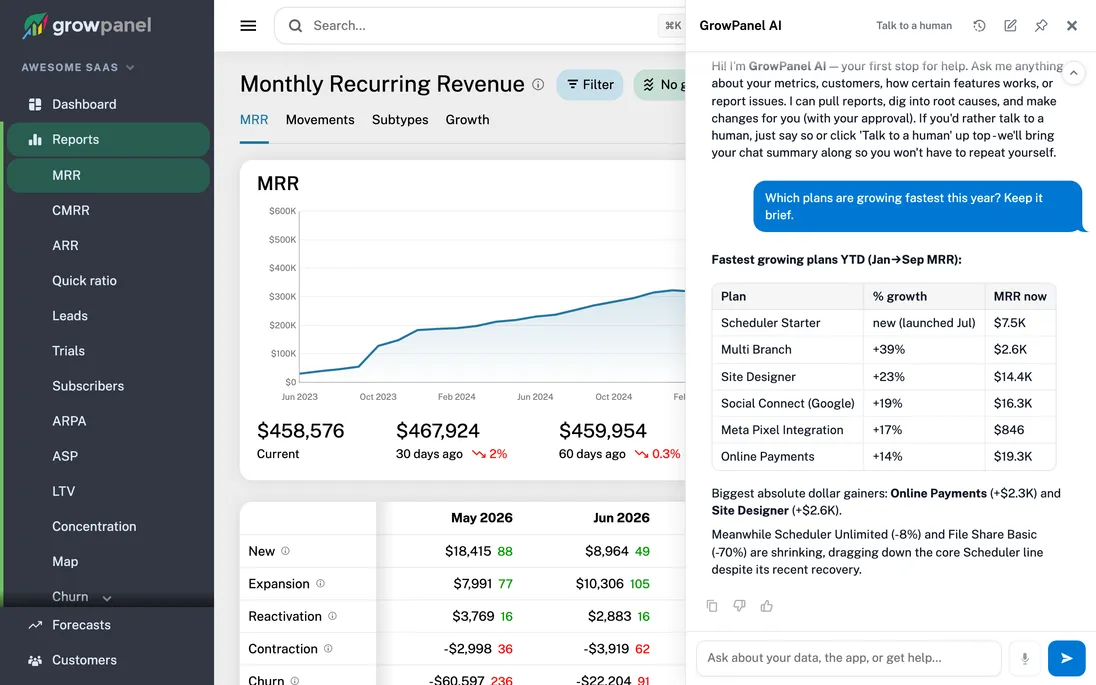This screenshot has width=1096, height=685.
Task: Click the $10,306 Expansion value for Jun 2026
Action: (x=599, y=583)
